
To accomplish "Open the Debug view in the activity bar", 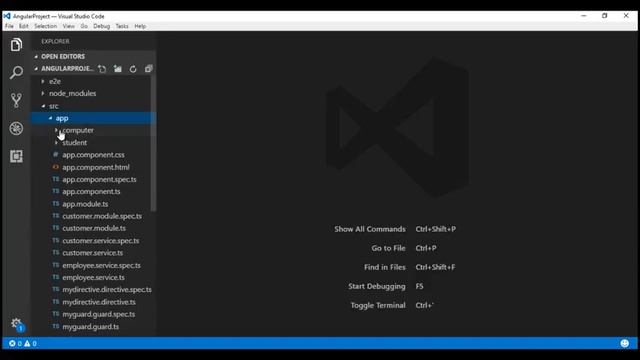I will point(16,128).
